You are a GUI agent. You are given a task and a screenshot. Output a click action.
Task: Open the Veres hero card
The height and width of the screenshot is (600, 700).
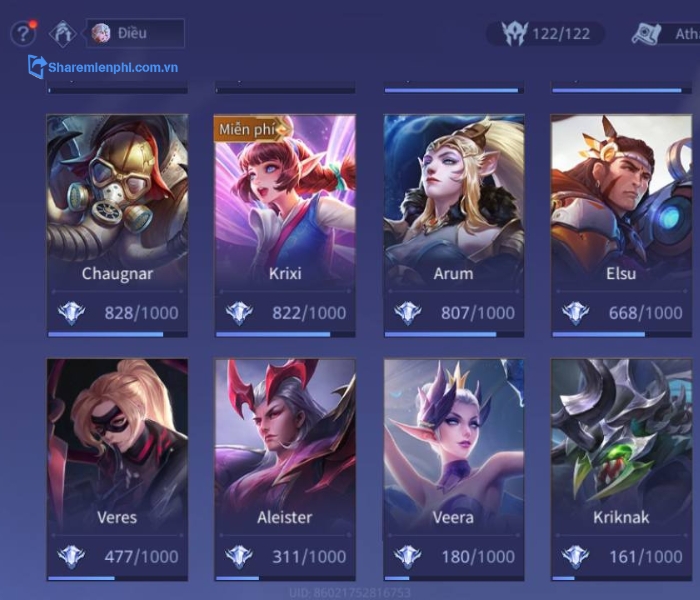117,470
